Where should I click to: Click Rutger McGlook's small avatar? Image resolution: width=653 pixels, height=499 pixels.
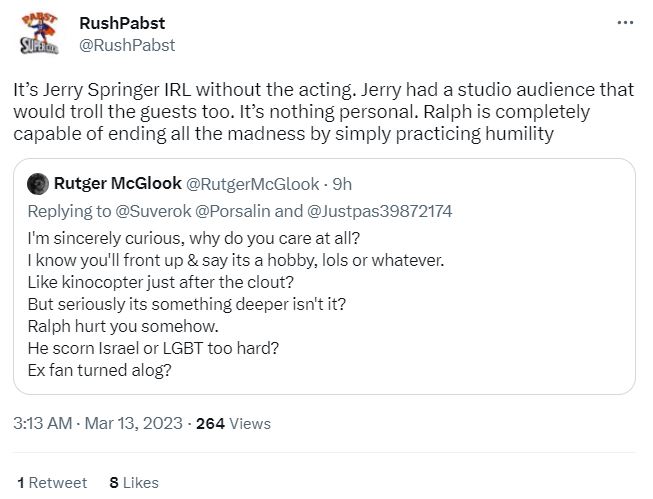pyautogui.click(x=38, y=184)
